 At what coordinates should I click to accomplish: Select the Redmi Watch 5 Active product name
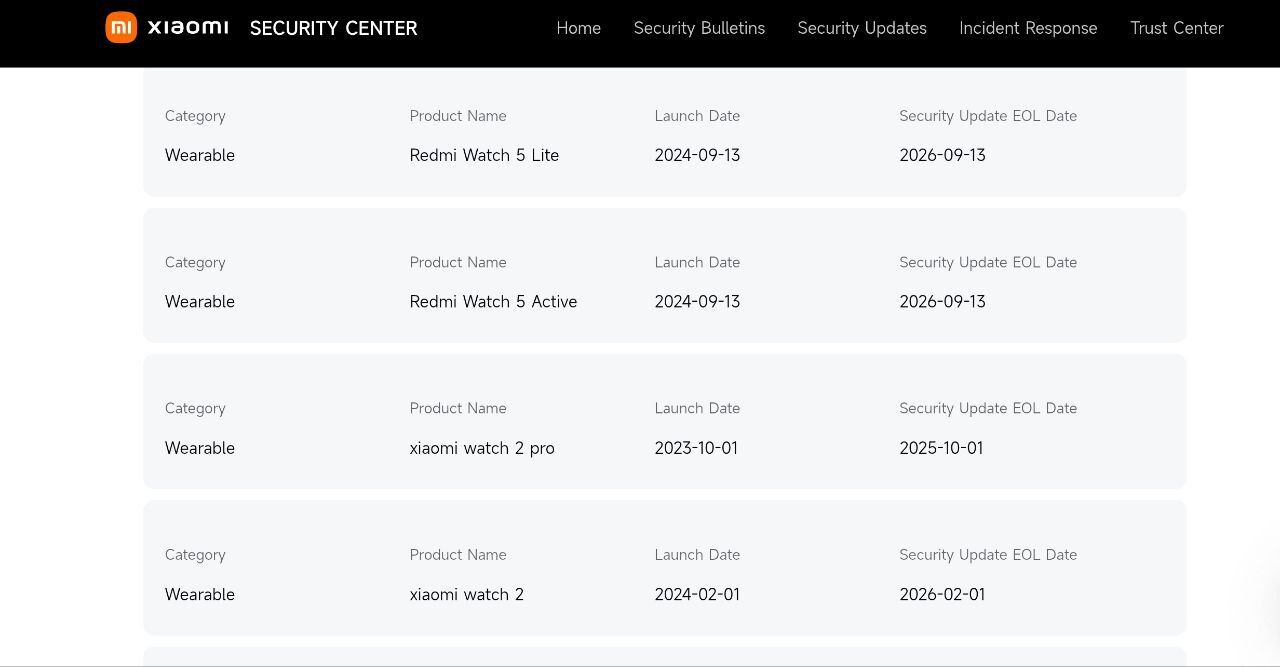(493, 302)
